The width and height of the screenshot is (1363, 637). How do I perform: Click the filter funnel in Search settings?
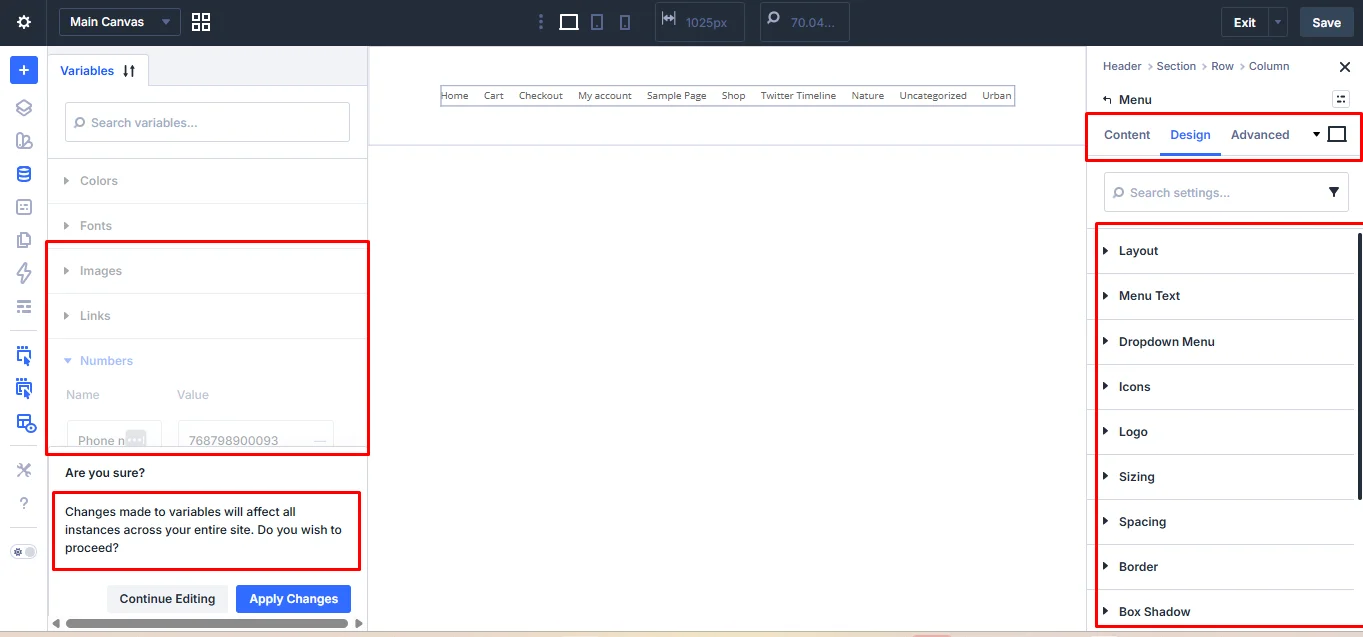click(x=1334, y=192)
